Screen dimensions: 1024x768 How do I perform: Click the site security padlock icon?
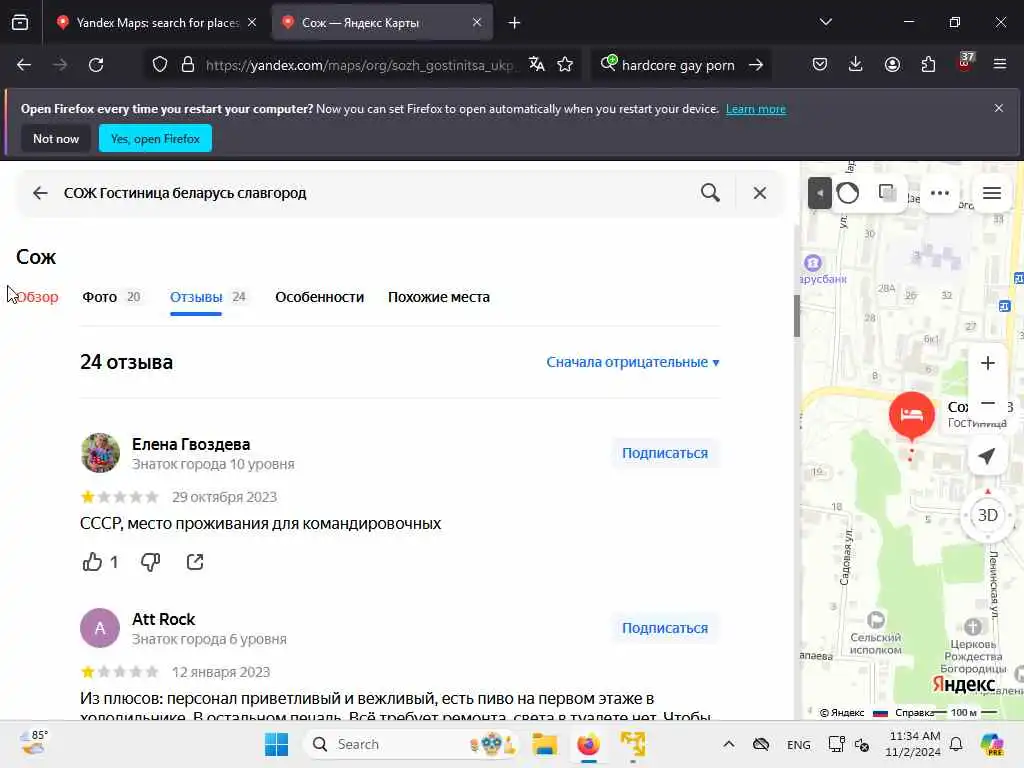click(188, 65)
